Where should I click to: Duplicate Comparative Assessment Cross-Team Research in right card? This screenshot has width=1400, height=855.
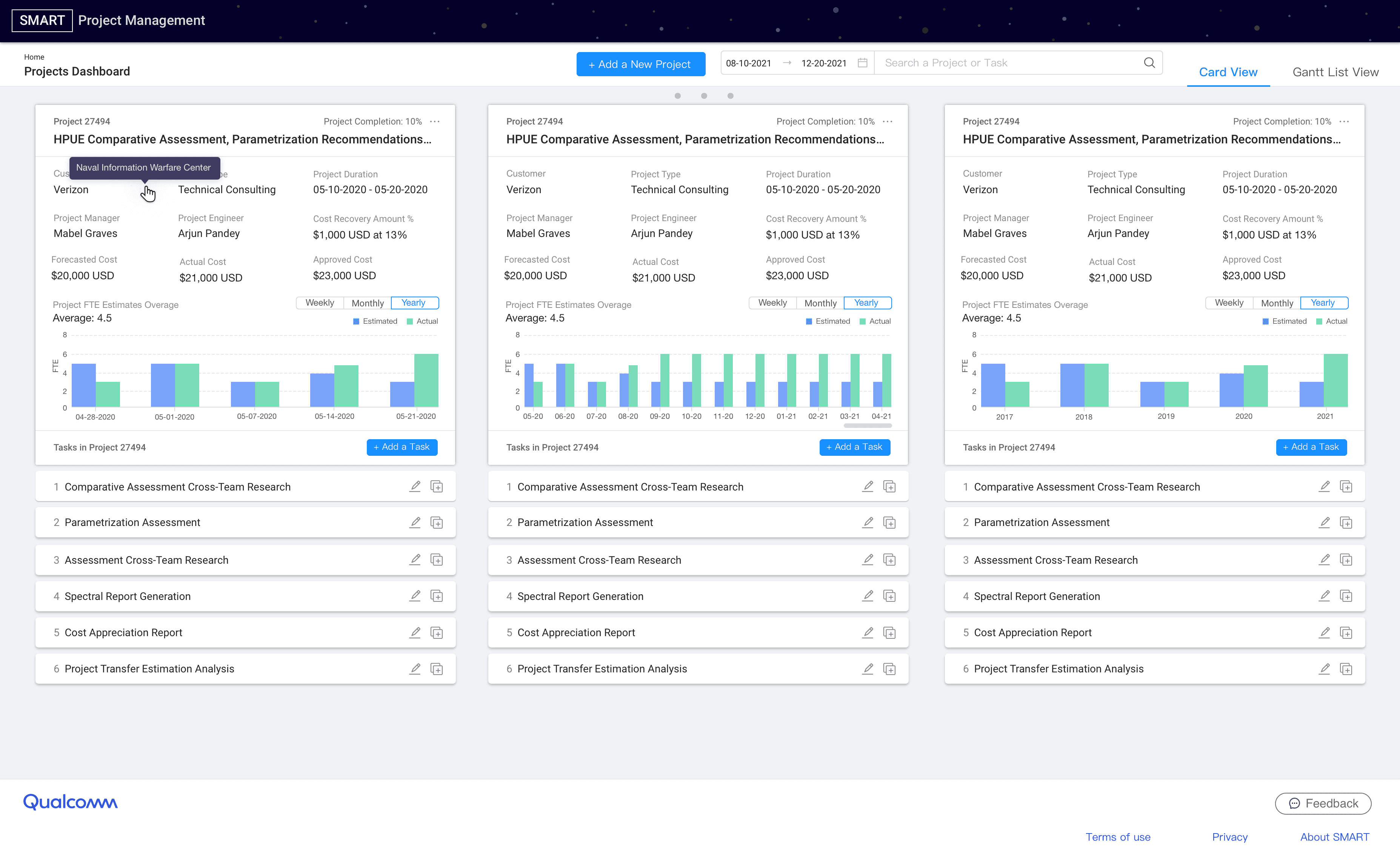click(1346, 486)
